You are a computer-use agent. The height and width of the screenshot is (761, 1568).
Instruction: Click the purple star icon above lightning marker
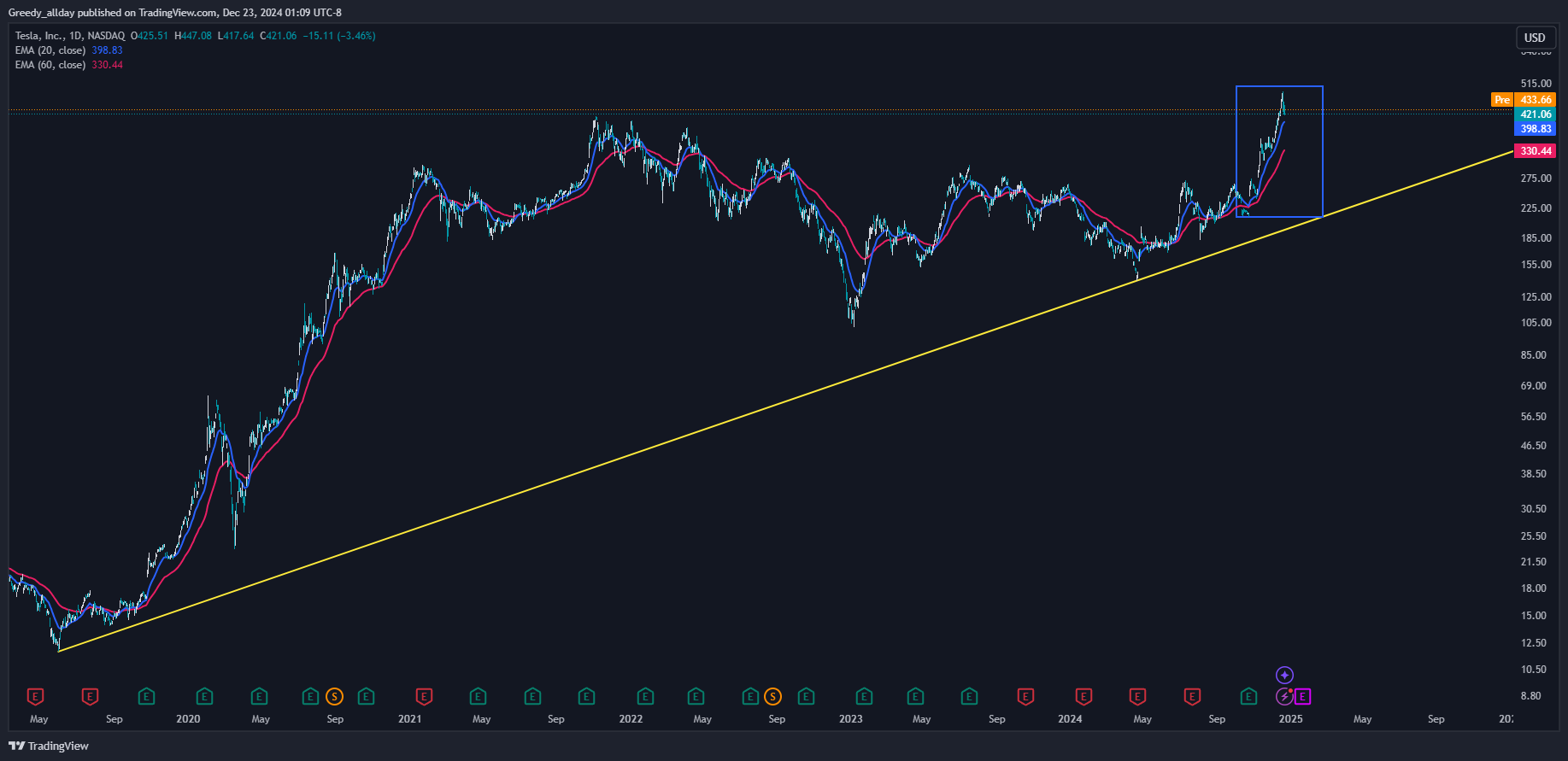click(x=1284, y=676)
